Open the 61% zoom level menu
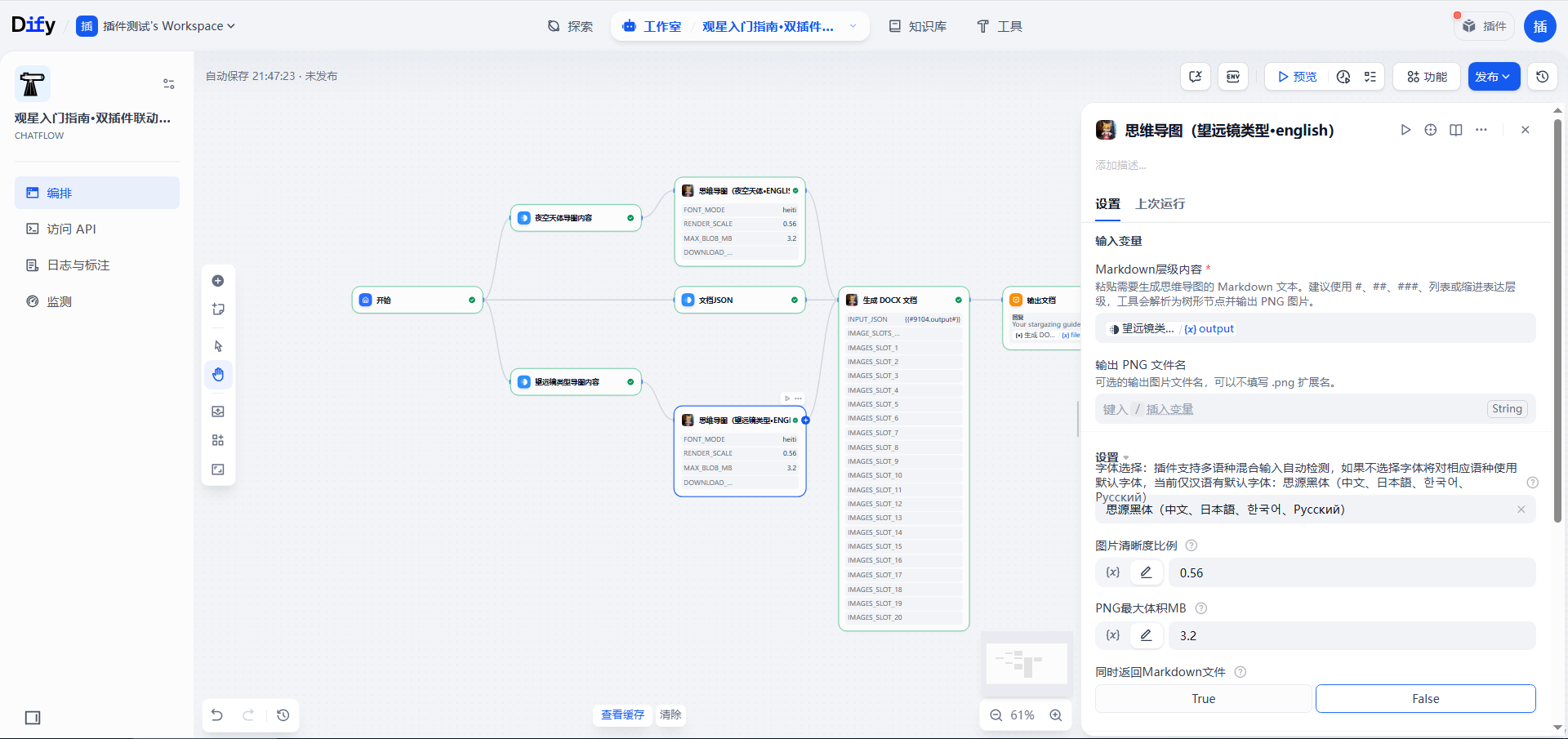The image size is (1568, 739). pos(1022,715)
